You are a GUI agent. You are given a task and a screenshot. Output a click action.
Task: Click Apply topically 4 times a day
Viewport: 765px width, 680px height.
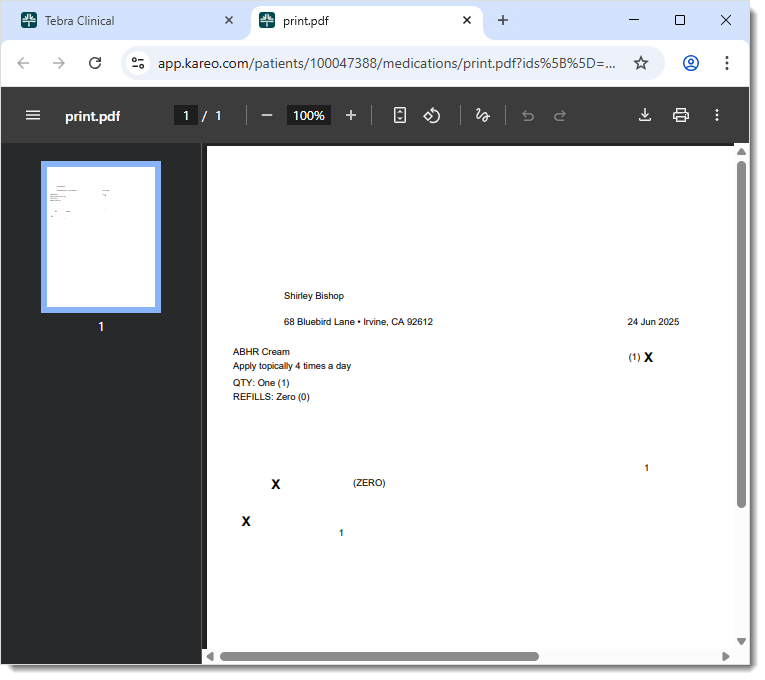click(x=294, y=368)
